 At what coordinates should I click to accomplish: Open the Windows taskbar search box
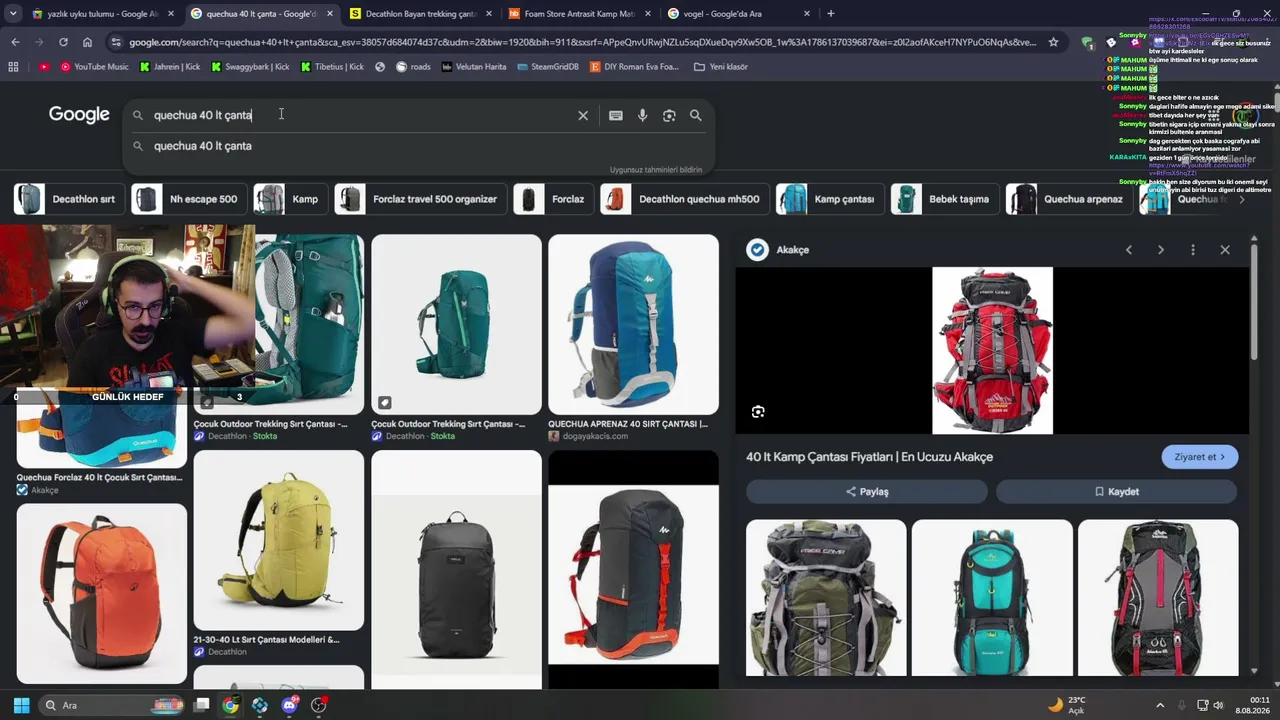110,705
